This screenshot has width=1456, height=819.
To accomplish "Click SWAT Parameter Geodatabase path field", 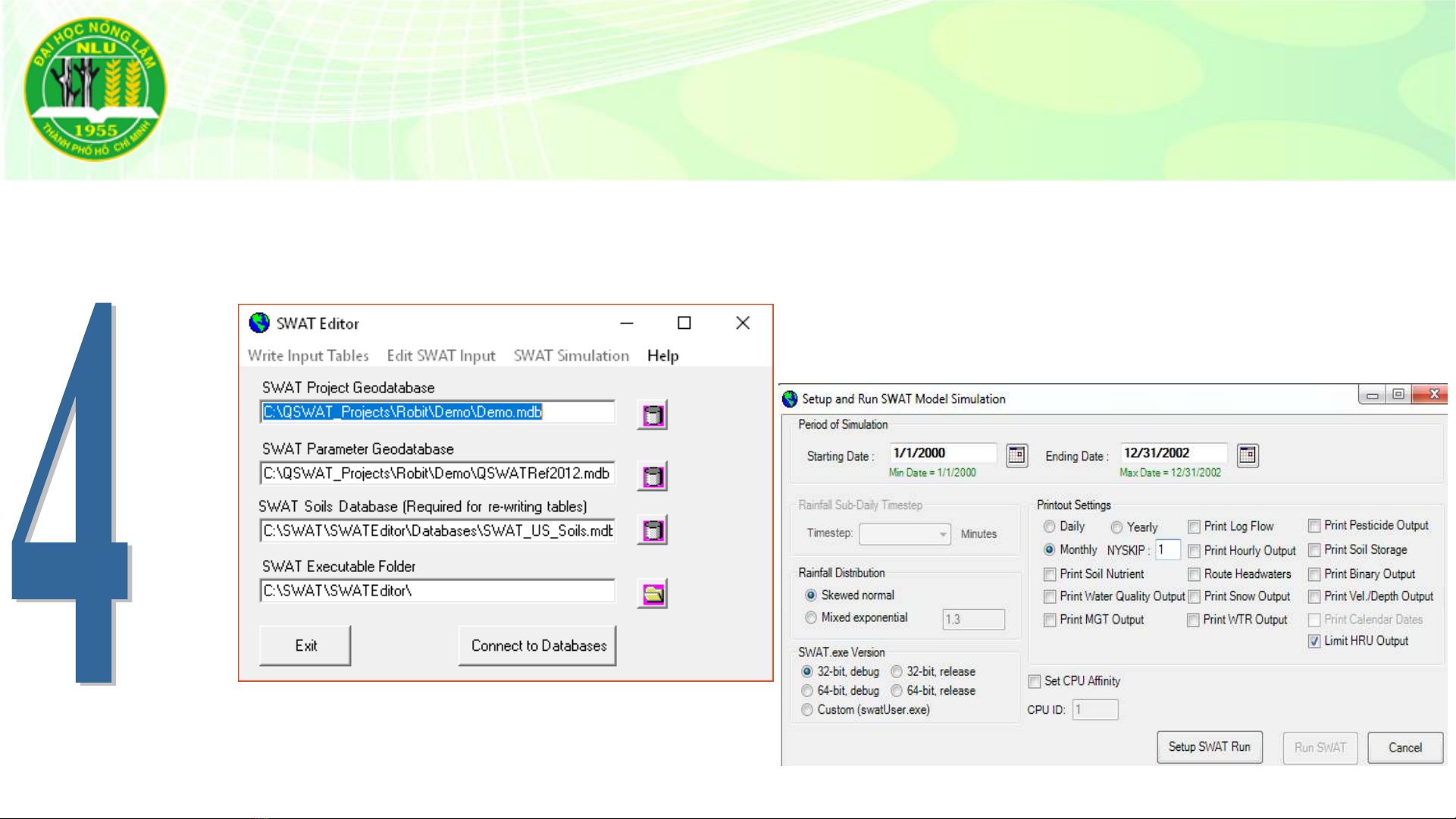I will pos(437,474).
